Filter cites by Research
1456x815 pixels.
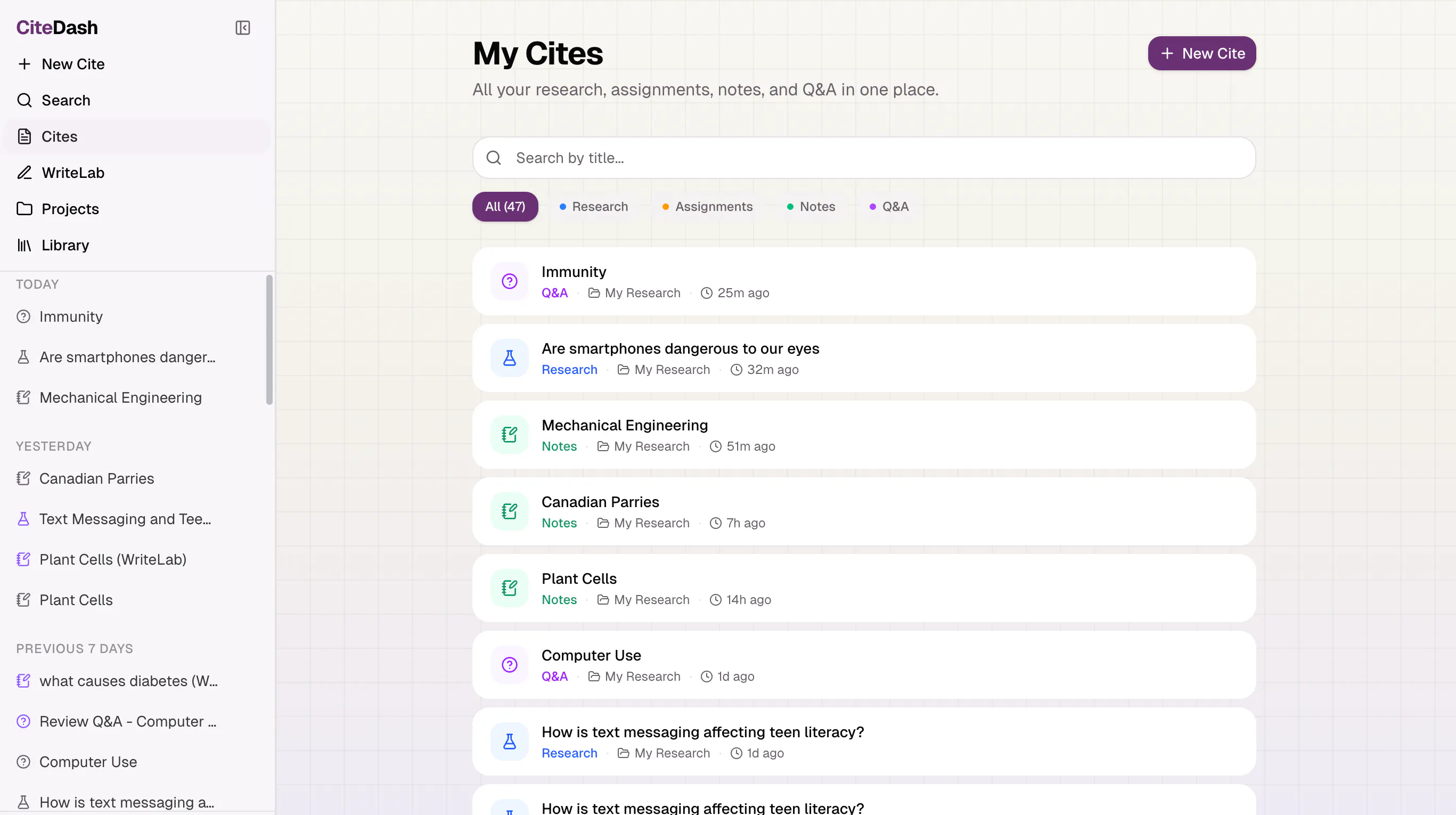coord(593,206)
